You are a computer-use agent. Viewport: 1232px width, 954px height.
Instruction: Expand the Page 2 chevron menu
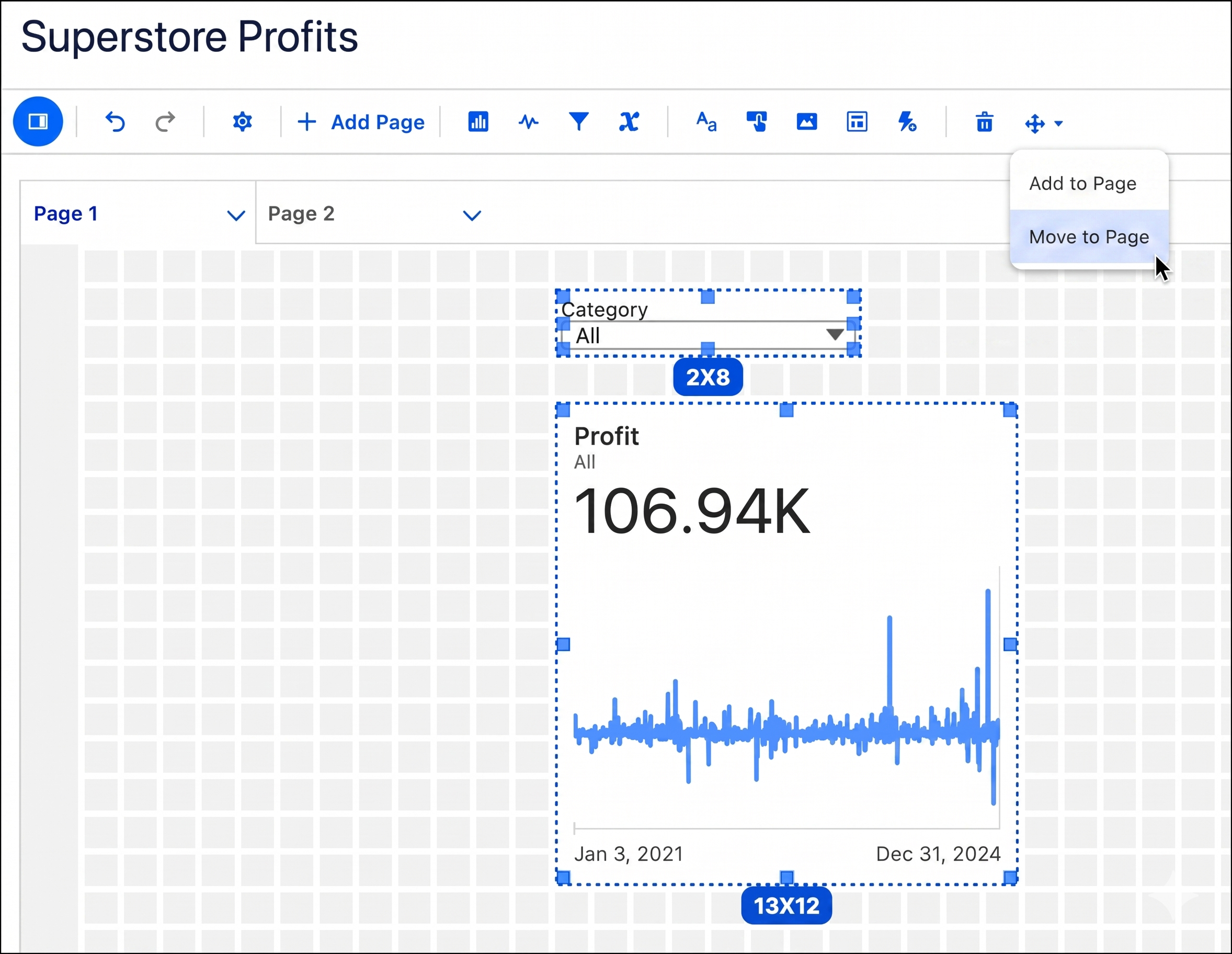(x=472, y=215)
